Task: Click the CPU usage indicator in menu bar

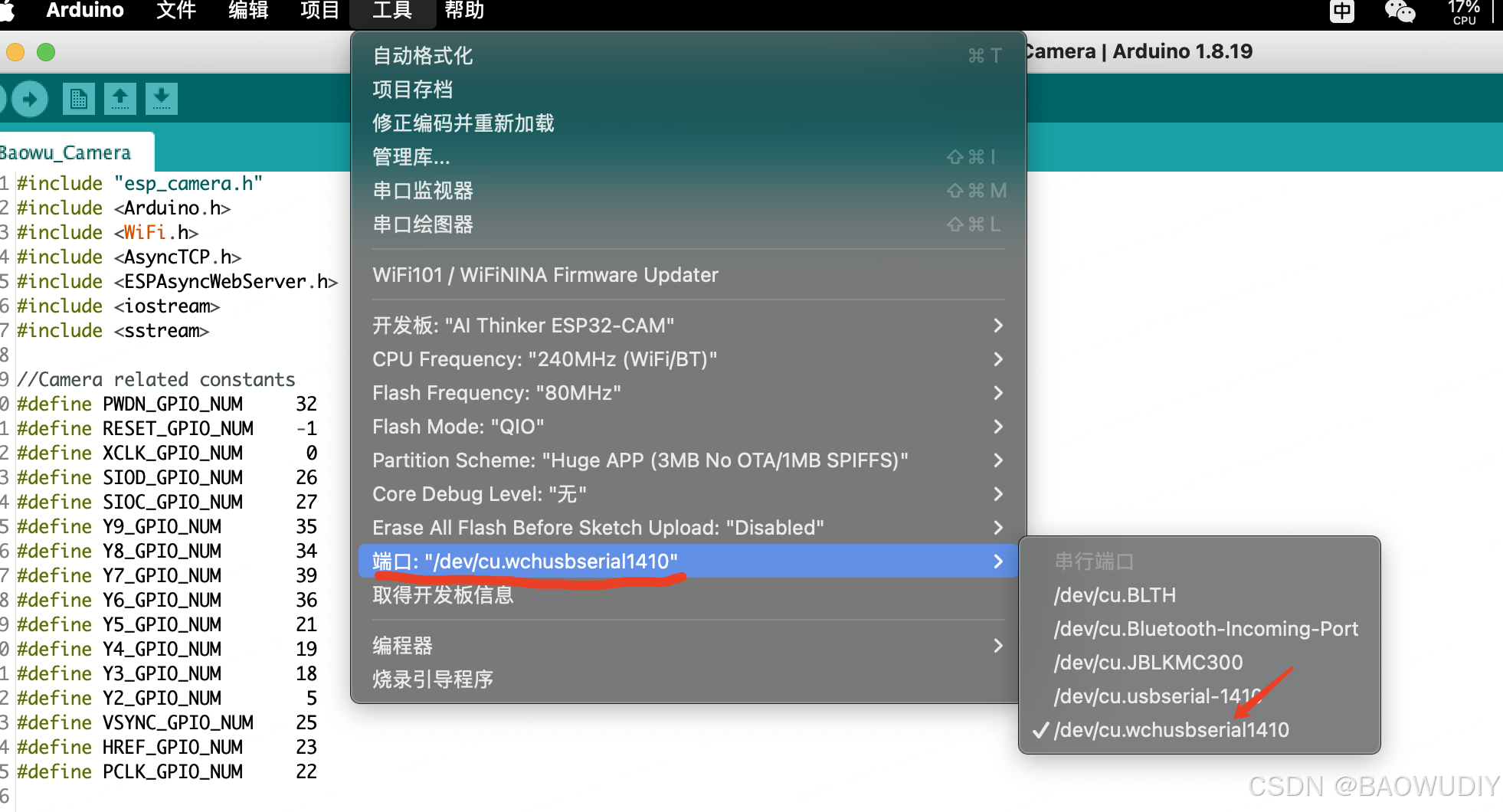Action: [1463, 11]
